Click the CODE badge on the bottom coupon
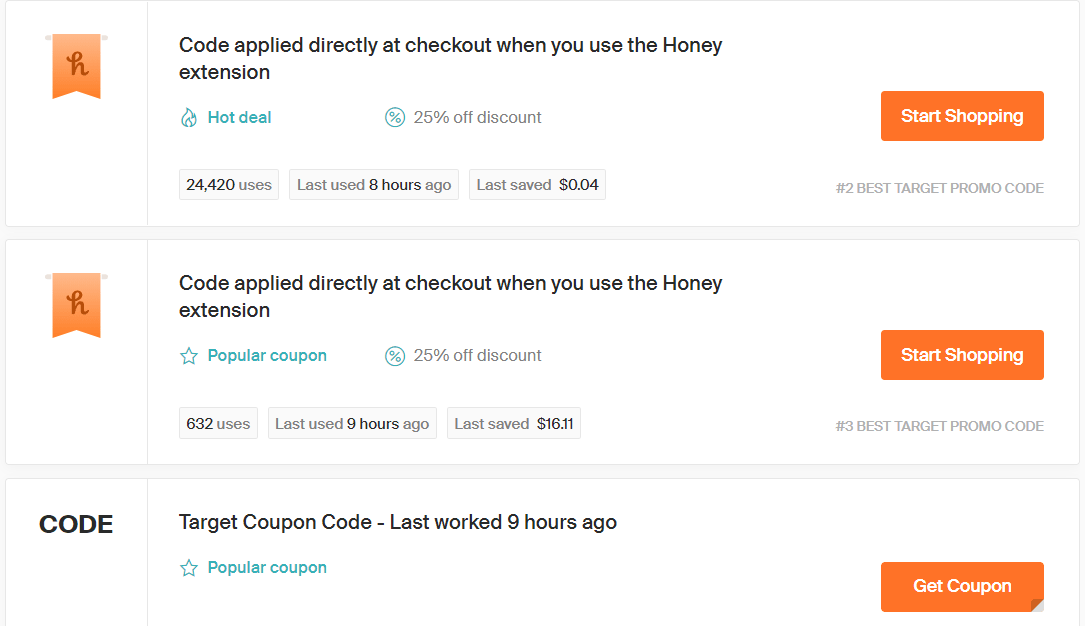The width and height of the screenshot is (1085, 626). click(x=76, y=523)
